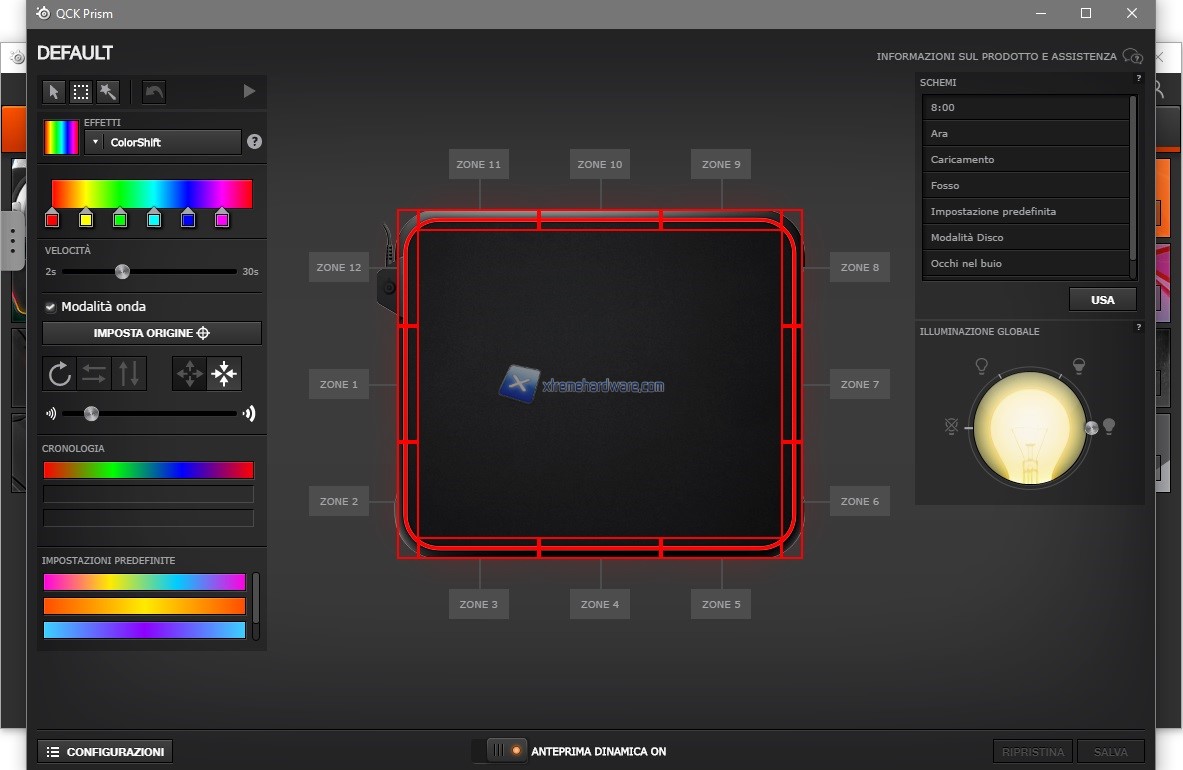Screen dimensions: 1183x770
Task: Click the rainbow effect color preview swatch
Action: 61,137
